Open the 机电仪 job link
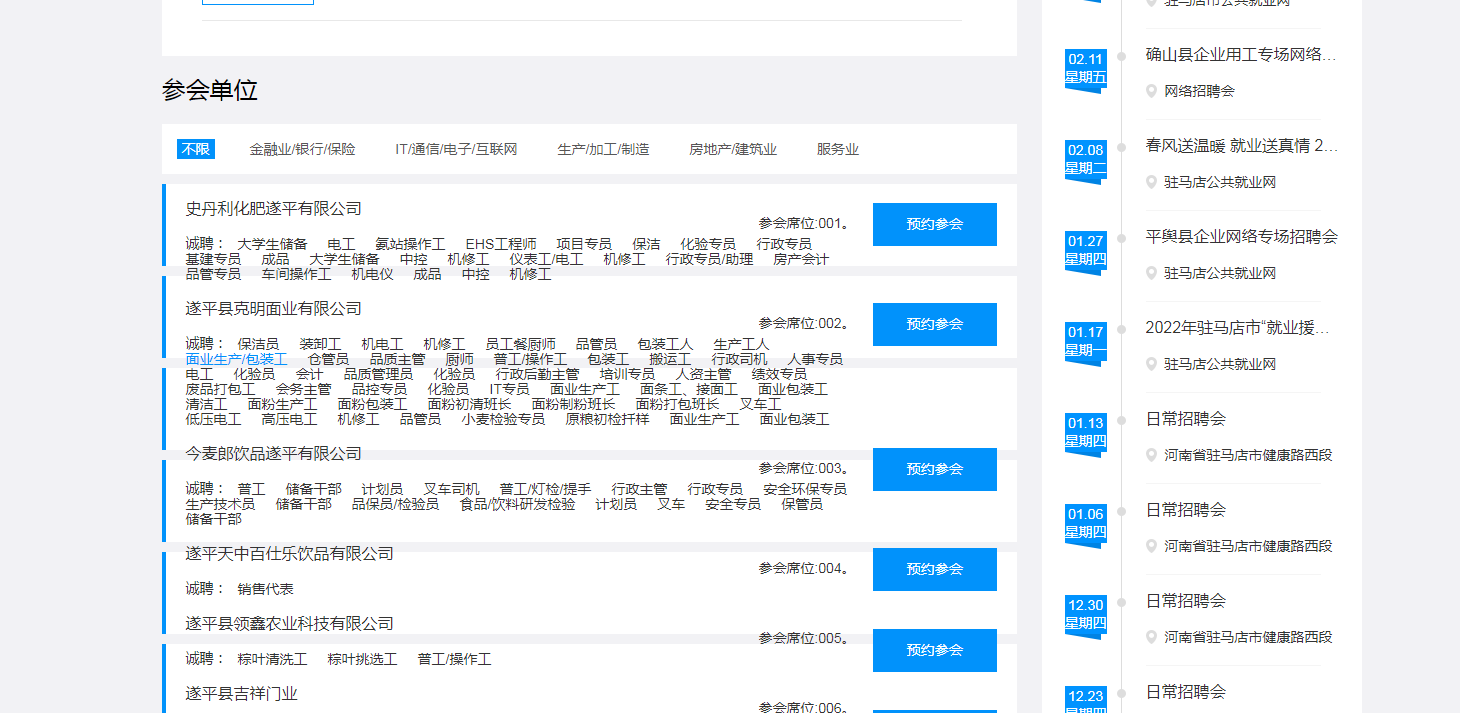The image size is (1460, 713). [x=372, y=274]
